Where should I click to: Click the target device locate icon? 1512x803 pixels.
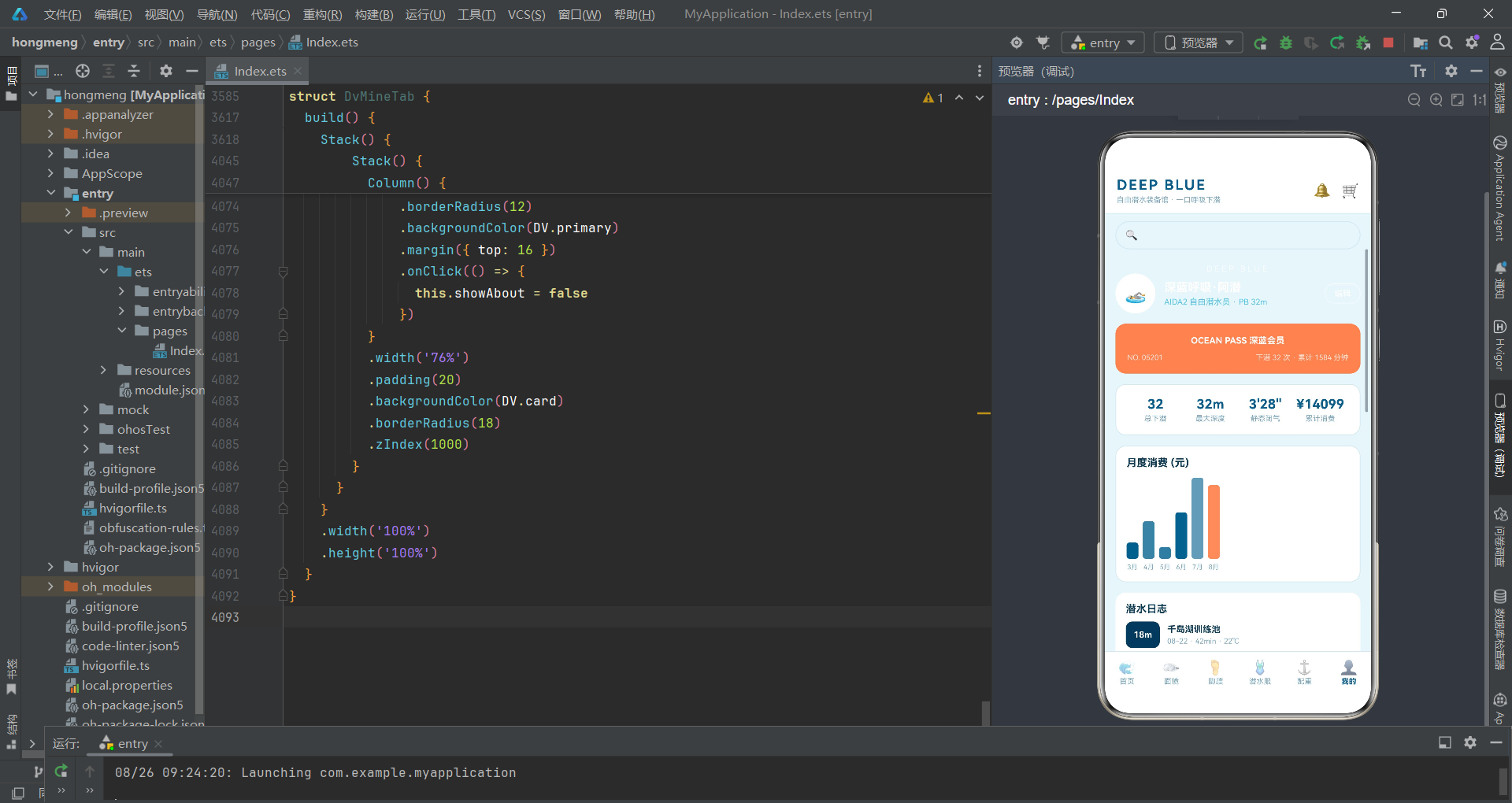pos(1017,43)
